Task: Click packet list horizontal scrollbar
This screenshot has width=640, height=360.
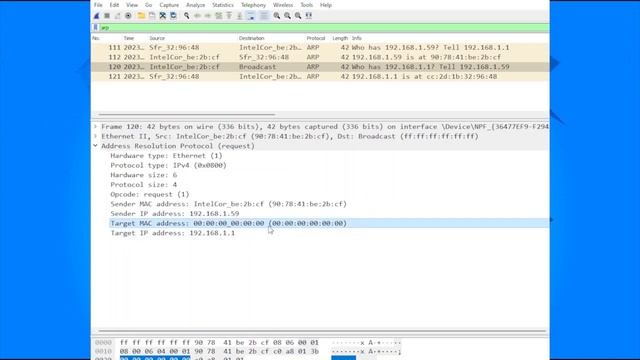Action: click(187, 115)
